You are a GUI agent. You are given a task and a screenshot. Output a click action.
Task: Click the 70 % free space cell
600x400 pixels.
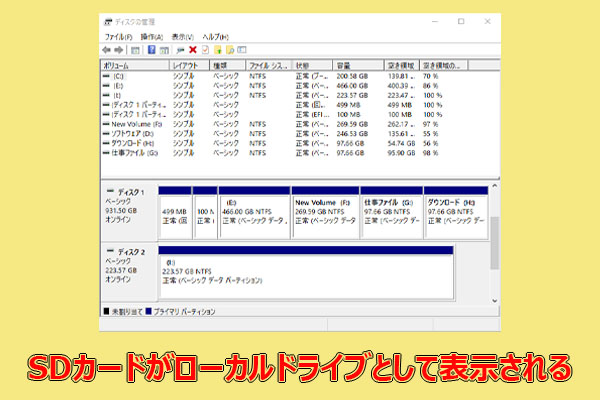[x=430, y=76]
